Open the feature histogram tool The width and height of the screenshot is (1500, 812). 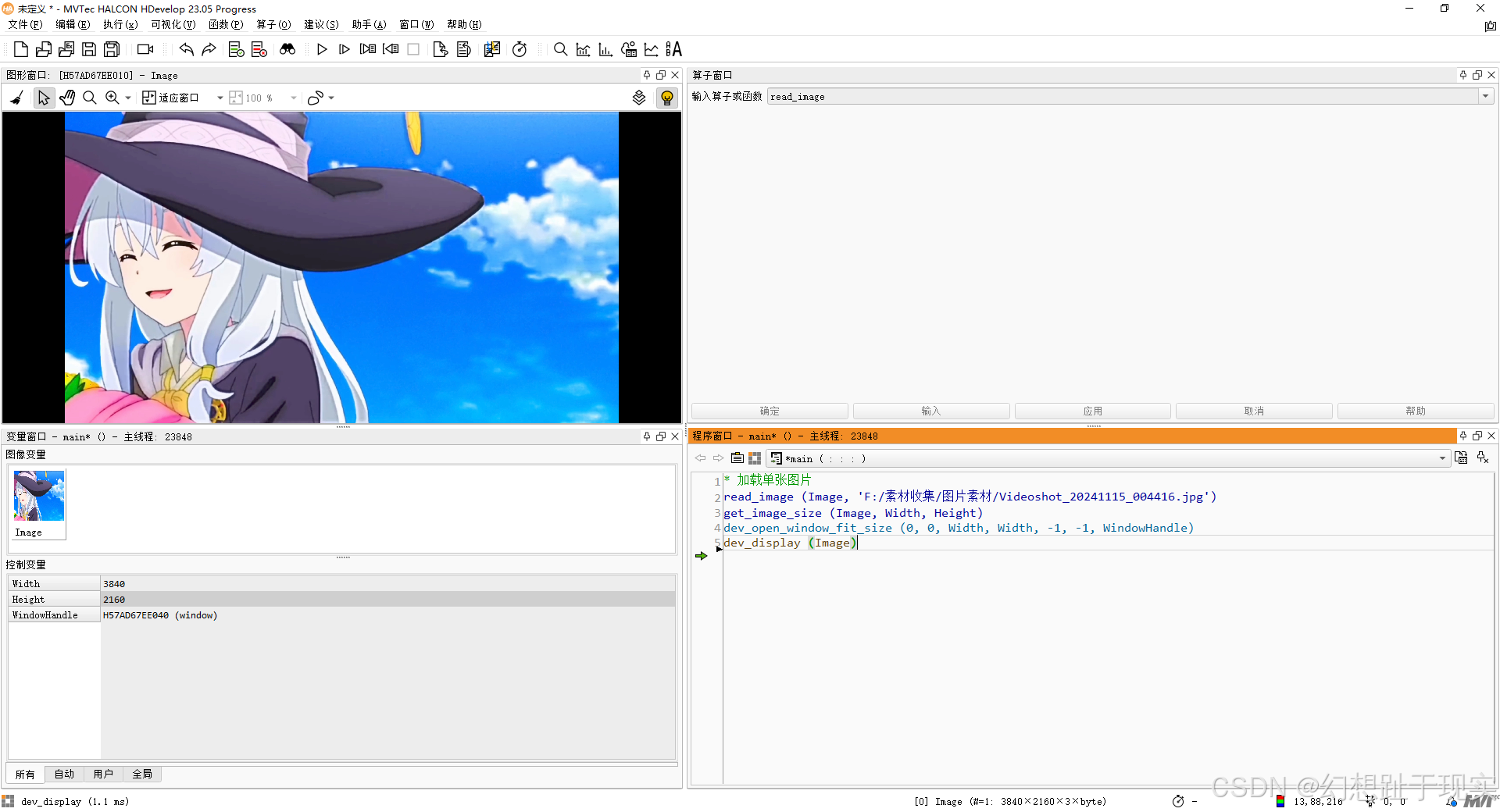click(x=605, y=50)
